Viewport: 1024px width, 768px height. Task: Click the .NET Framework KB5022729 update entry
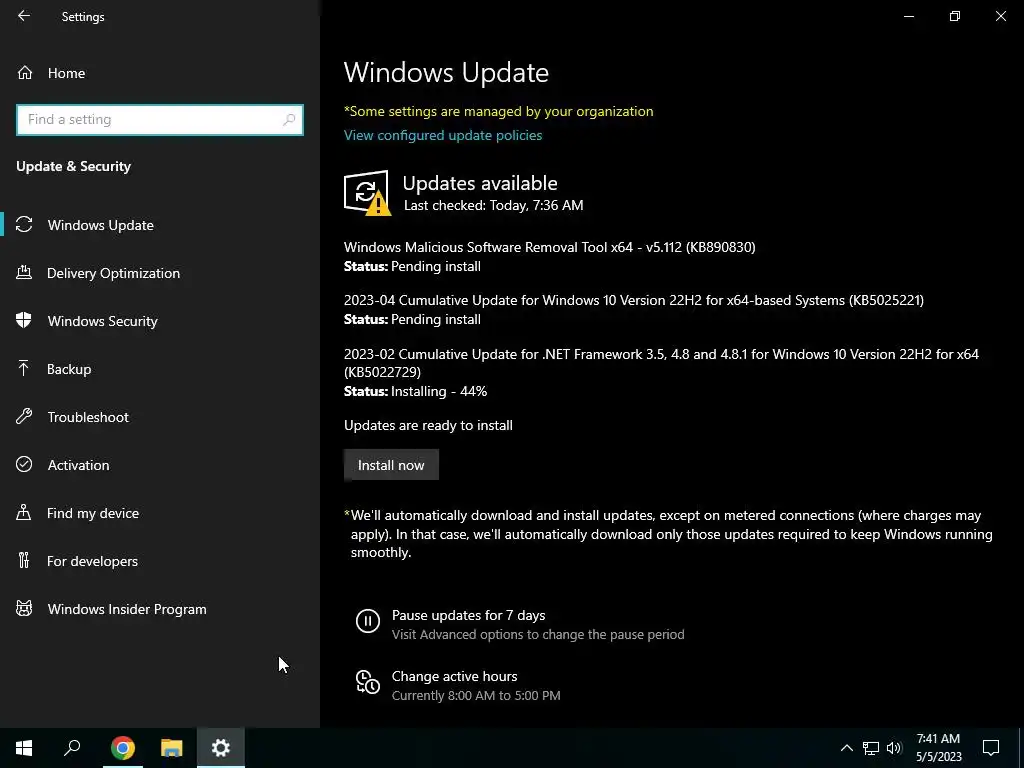click(x=661, y=363)
